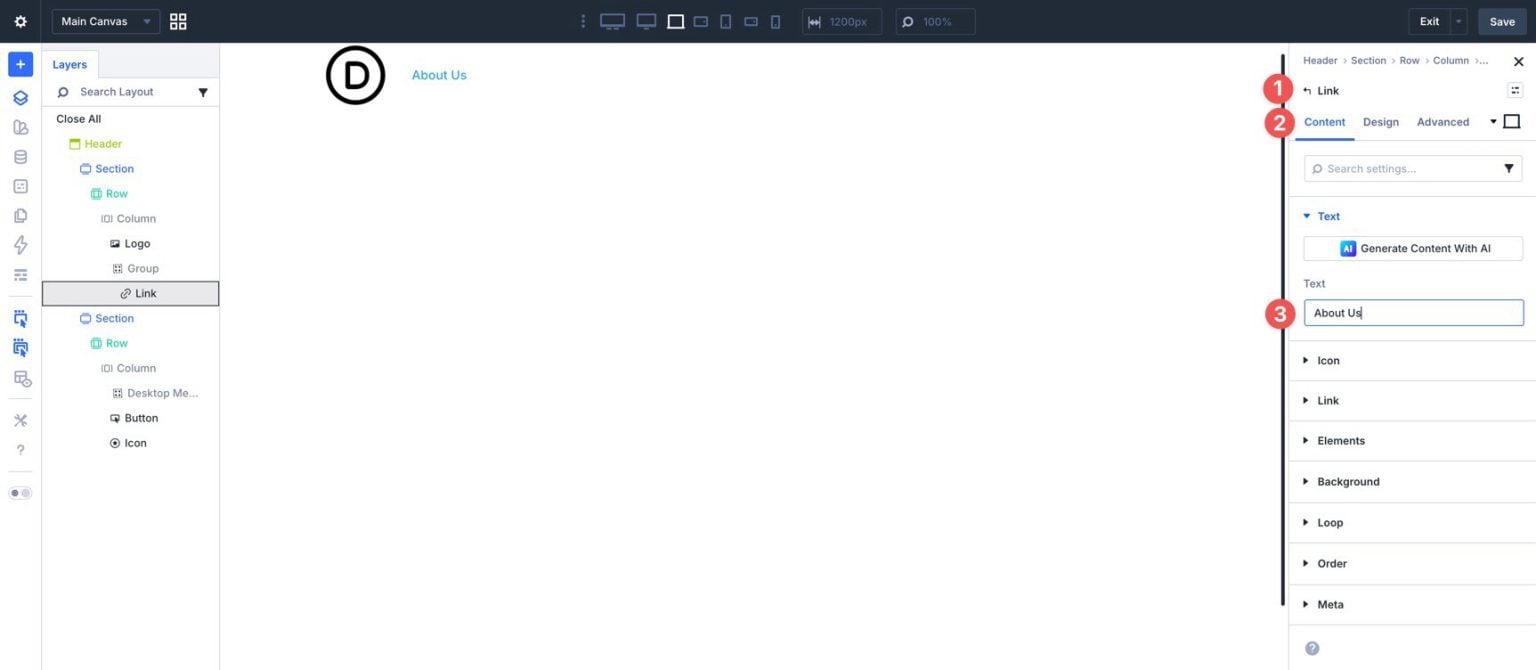Viewport: 1536px width, 670px height.
Task: Select the phone portrait view icon
Action: (775, 21)
